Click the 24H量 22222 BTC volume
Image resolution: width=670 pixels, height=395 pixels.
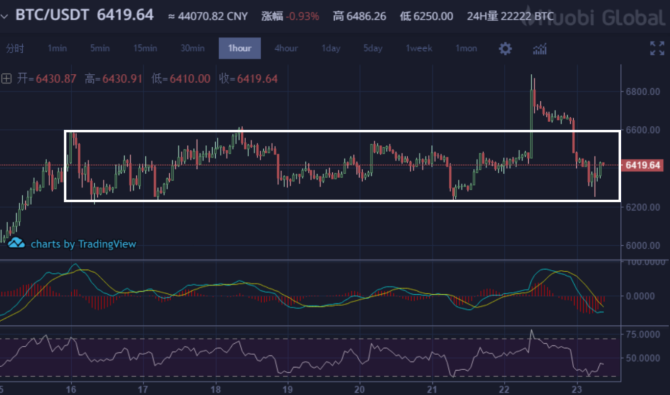point(510,16)
